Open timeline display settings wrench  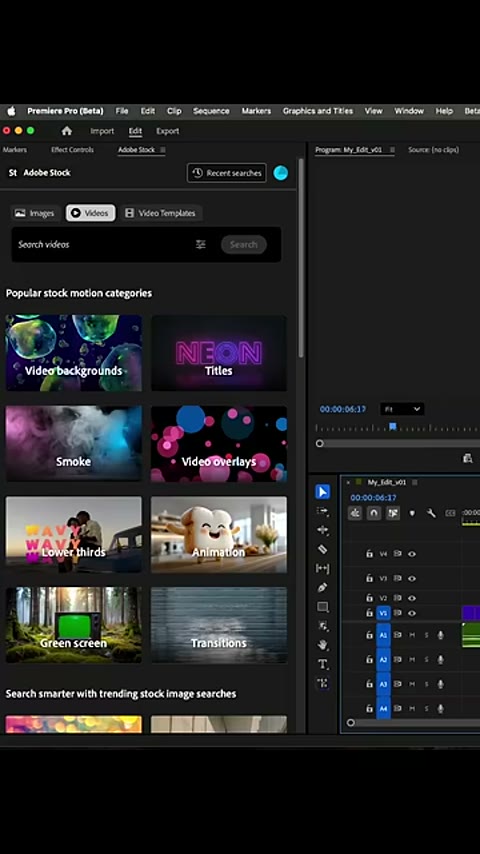pyautogui.click(x=431, y=513)
